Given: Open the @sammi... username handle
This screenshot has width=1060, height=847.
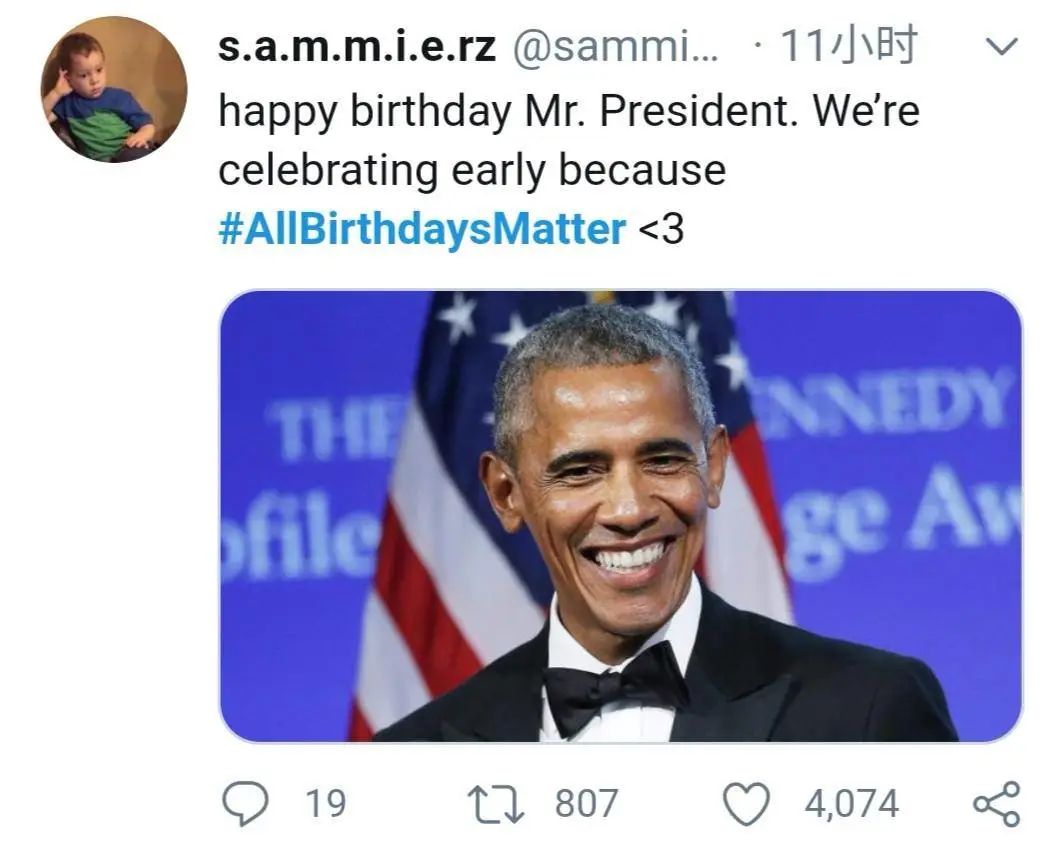Looking at the screenshot, I should [x=616, y=47].
